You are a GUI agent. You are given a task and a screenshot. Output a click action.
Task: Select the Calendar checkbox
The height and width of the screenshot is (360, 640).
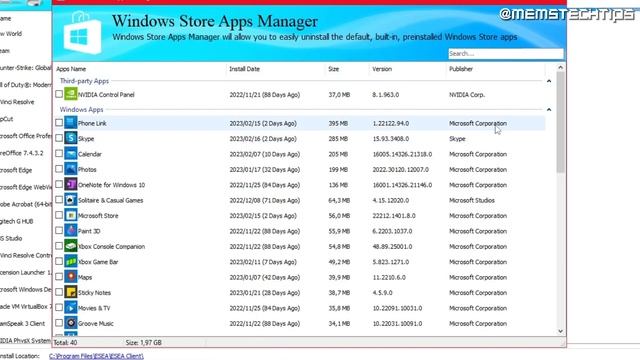pyautogui.click(x=59, y=153)
